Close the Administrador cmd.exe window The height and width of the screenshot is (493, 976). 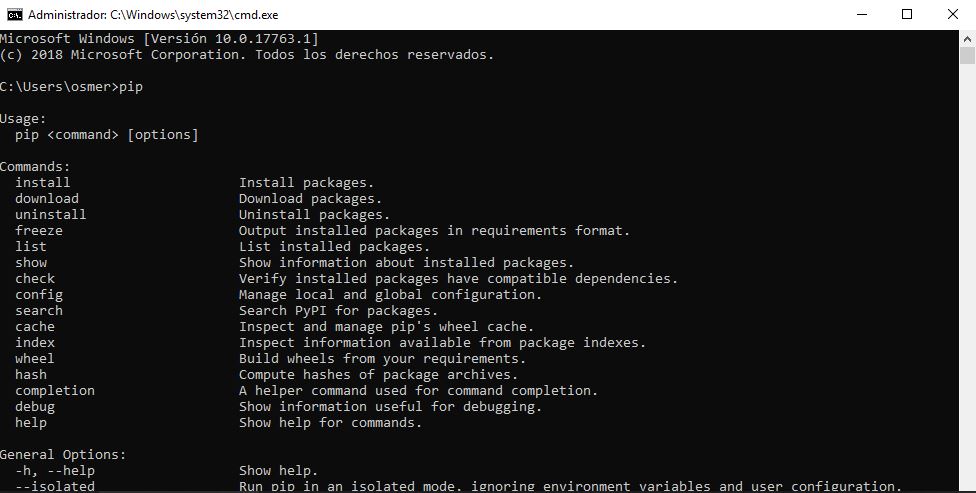pyautogui.click(x=952, y=14)
